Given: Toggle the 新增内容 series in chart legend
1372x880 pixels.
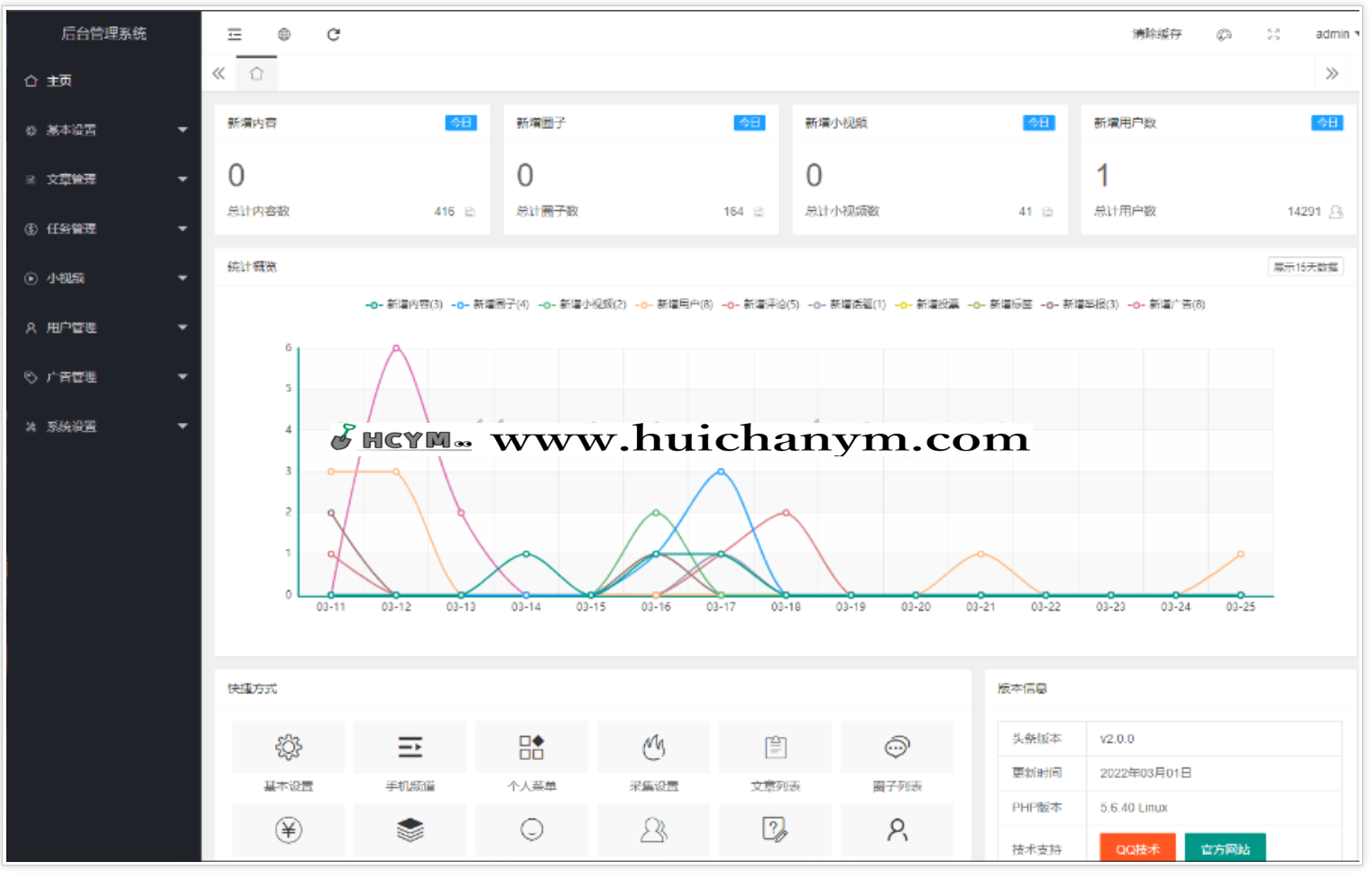Looking at the screenshot, I should click(405, 305).
